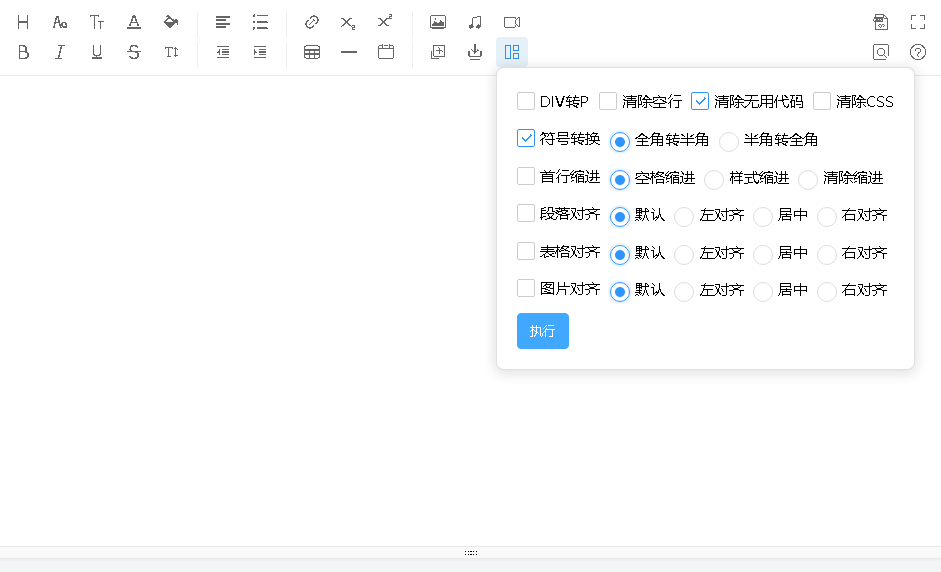
Task: Toggle italic formatting
Action: 60,52
